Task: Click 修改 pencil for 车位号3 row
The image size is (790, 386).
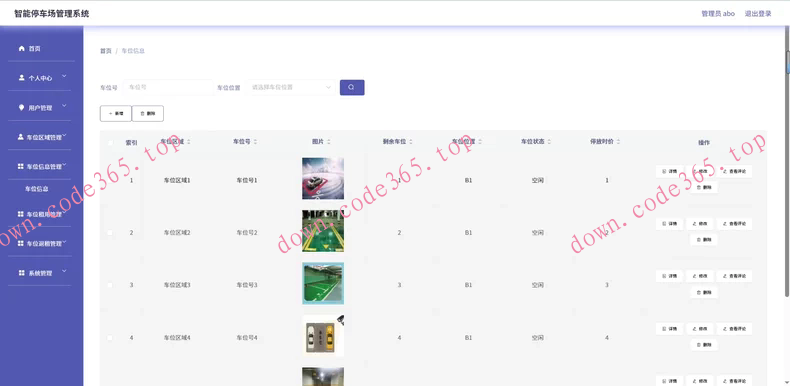Action: 699,276
